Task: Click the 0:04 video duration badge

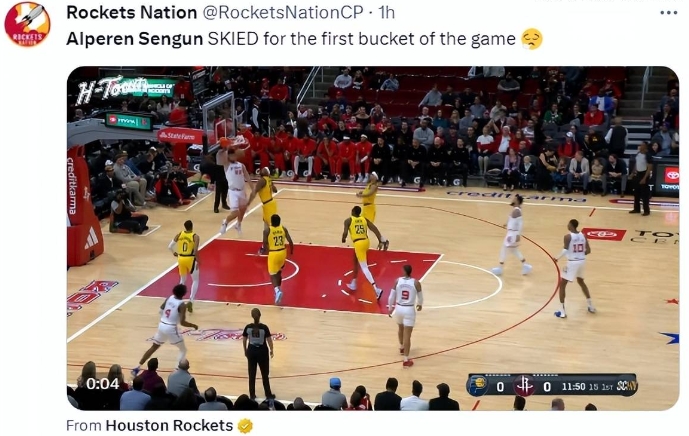Action: 102,384
